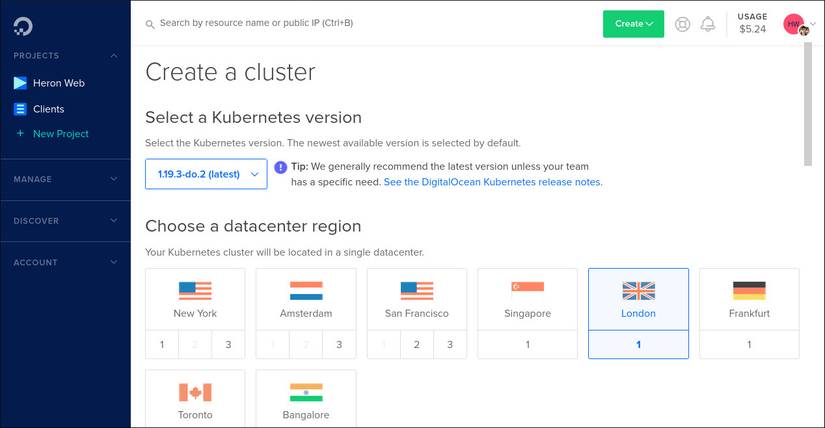Select New York datacenter 1
This screenshot has width=825, height=428.
(162, 344)
